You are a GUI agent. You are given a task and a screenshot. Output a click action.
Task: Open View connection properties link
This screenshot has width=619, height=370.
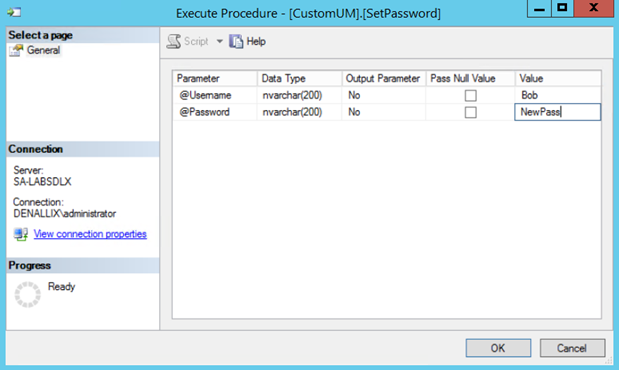(90, 234)
